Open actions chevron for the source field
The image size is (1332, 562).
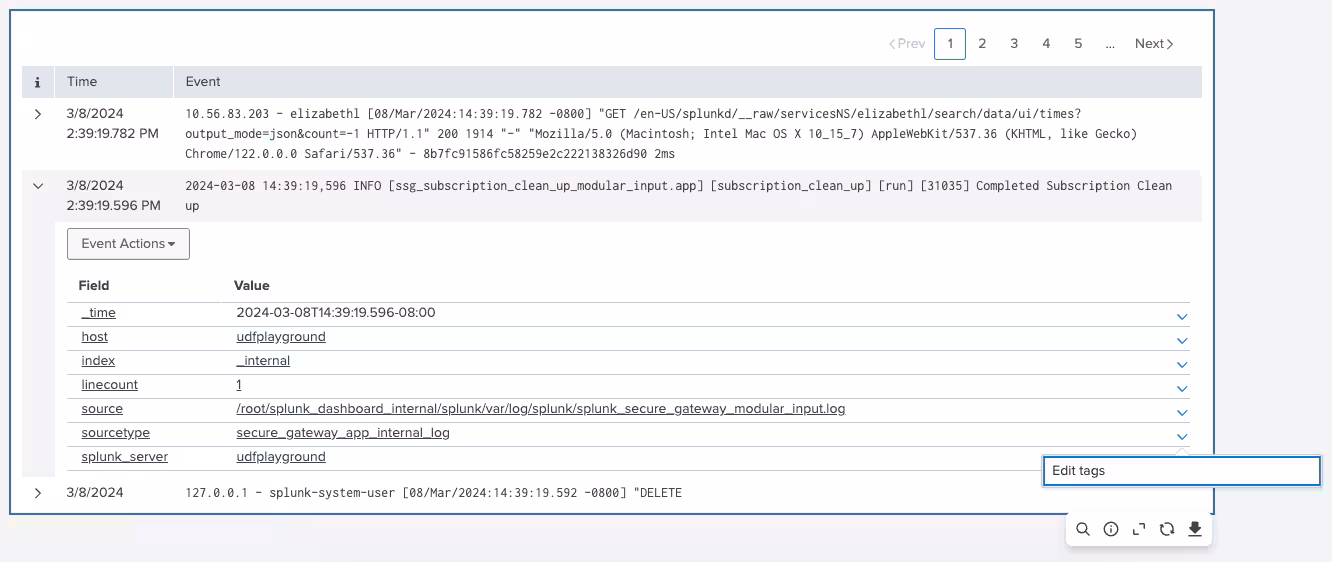coord(1182,413)
